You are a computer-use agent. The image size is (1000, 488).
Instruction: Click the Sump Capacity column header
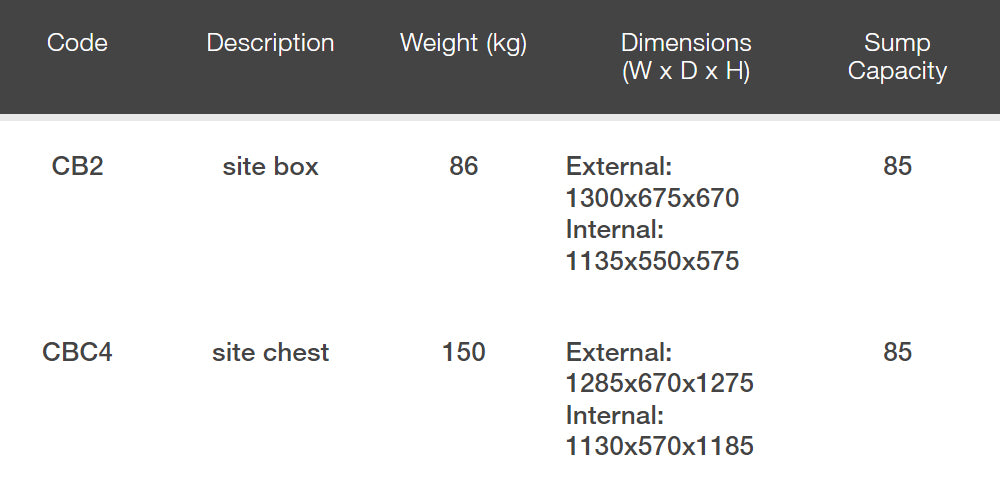click(x=897, y=57)
